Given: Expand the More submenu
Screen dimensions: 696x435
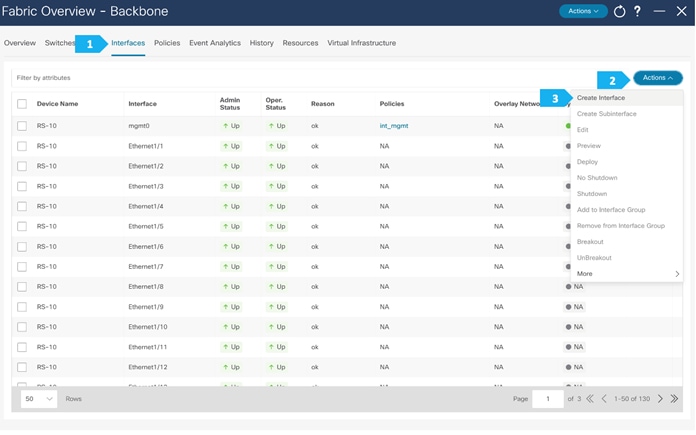Looking at the screenshot, I should pyautogui.click(x=626, y=273).
